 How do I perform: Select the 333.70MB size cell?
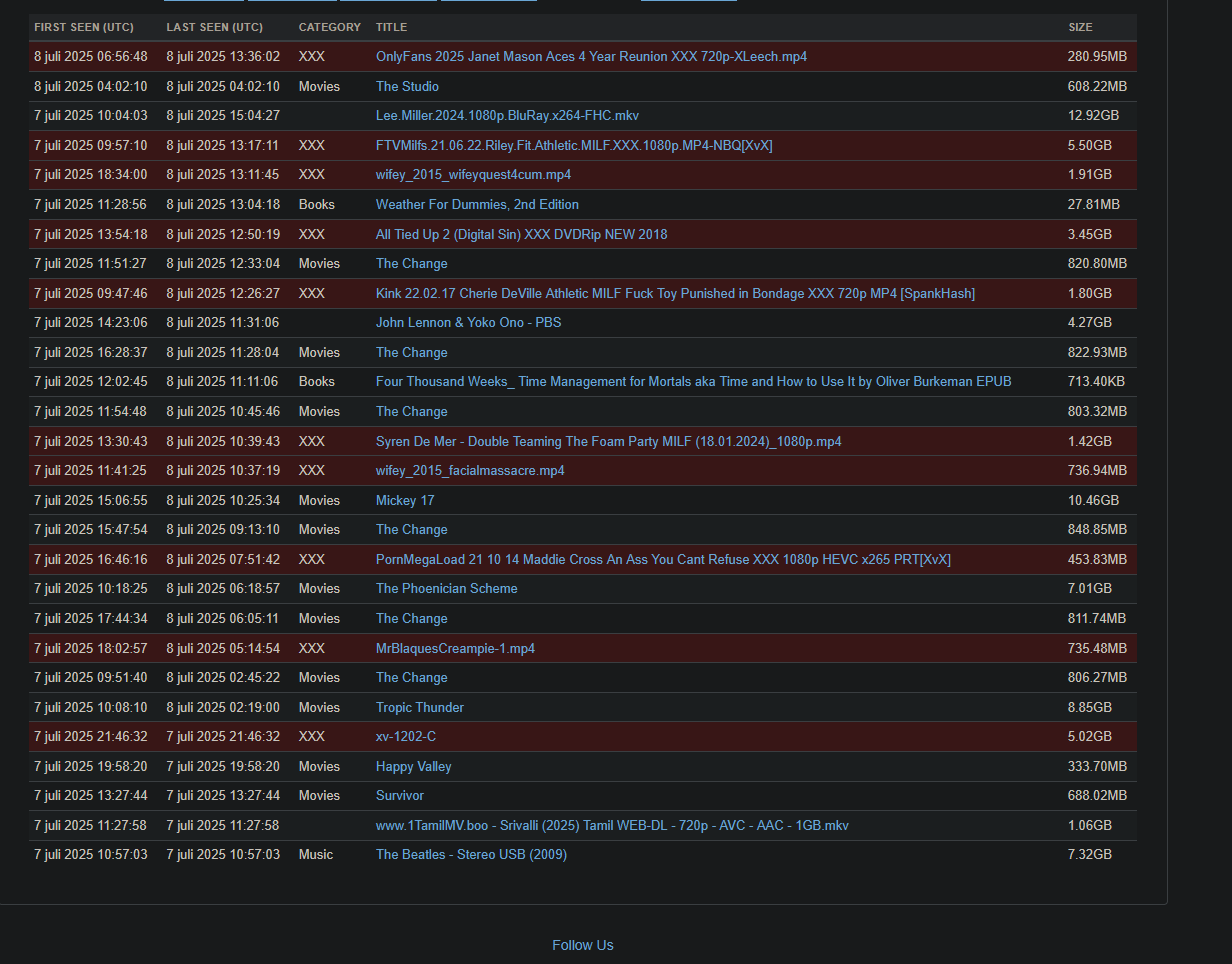pyautogui.click(x=1097, y=767)
